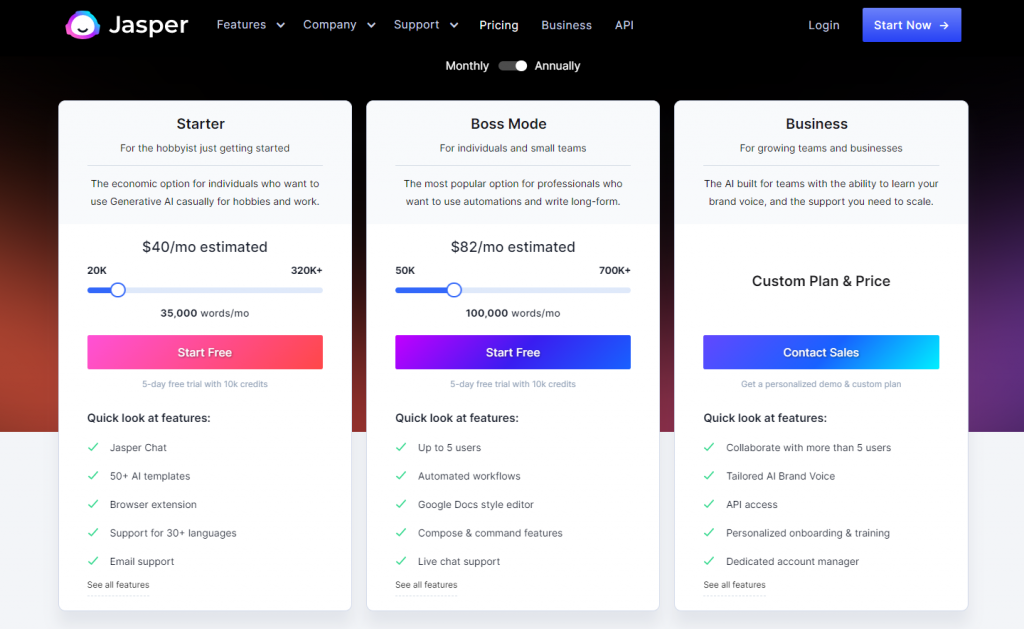
Task: Click the checkmark beside Tailored AI Brand Voice
Action: [709, 476]
